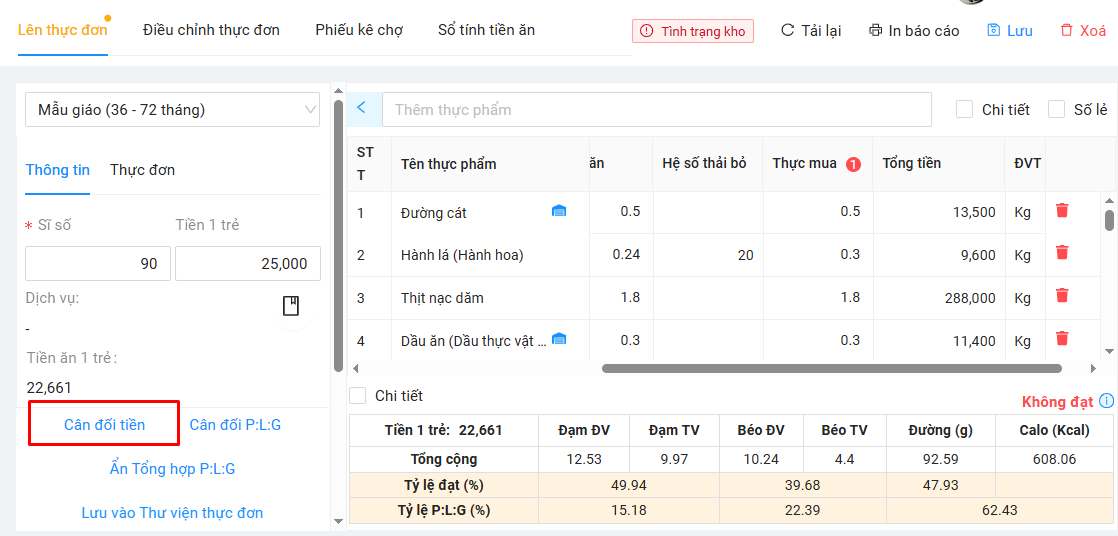The image size is (1118, 536).
Task: Click the horizontal scrollbar of food table
Action: [x=830, y=368]
